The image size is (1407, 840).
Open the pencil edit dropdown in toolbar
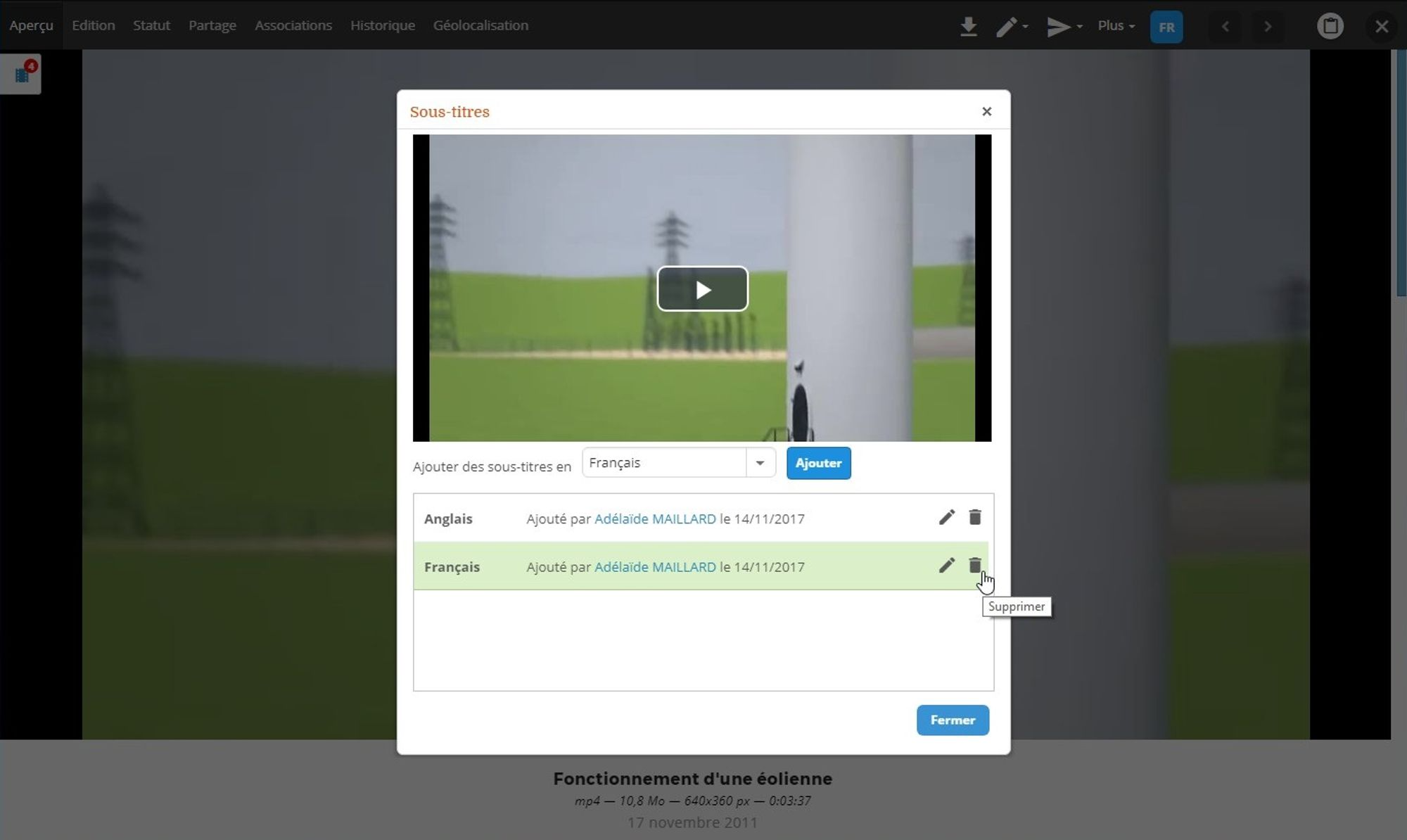click(x=1012, y=27)
